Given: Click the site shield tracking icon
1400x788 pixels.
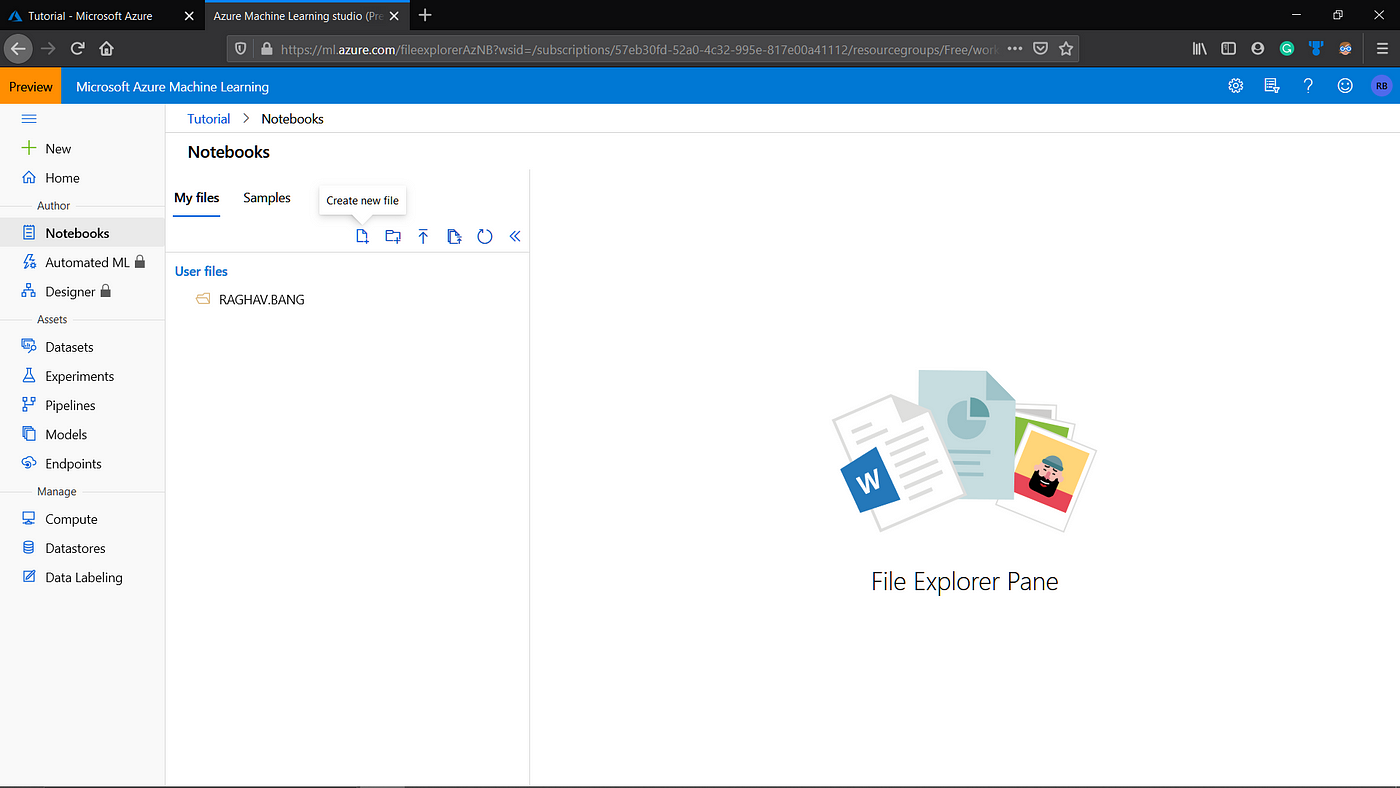Looking at the screenshot, I should tap(241, 48).
